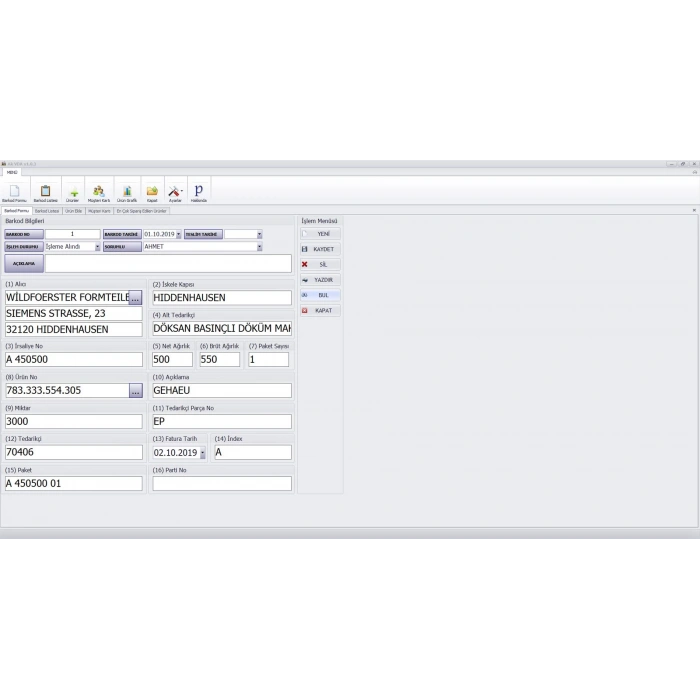Click the TESLİM TARİHİ label button
The image size is (700, 700).
[203, 234]
